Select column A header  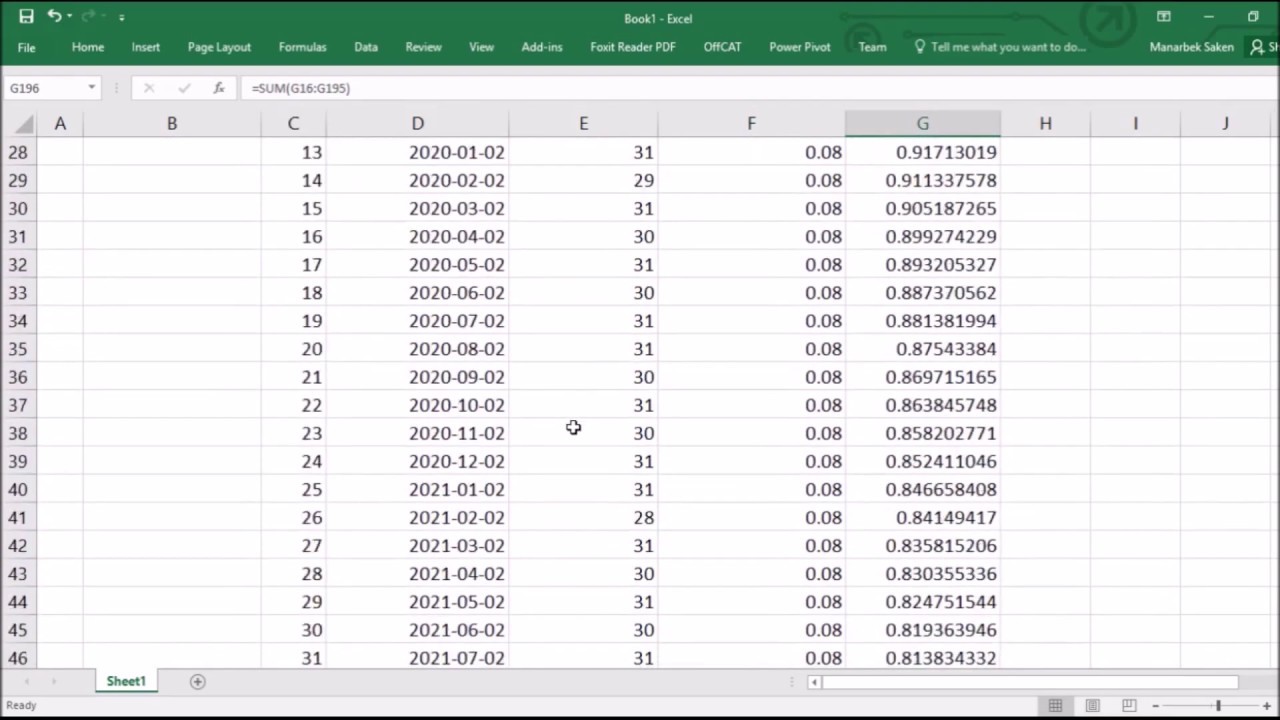tap(60, 124)
